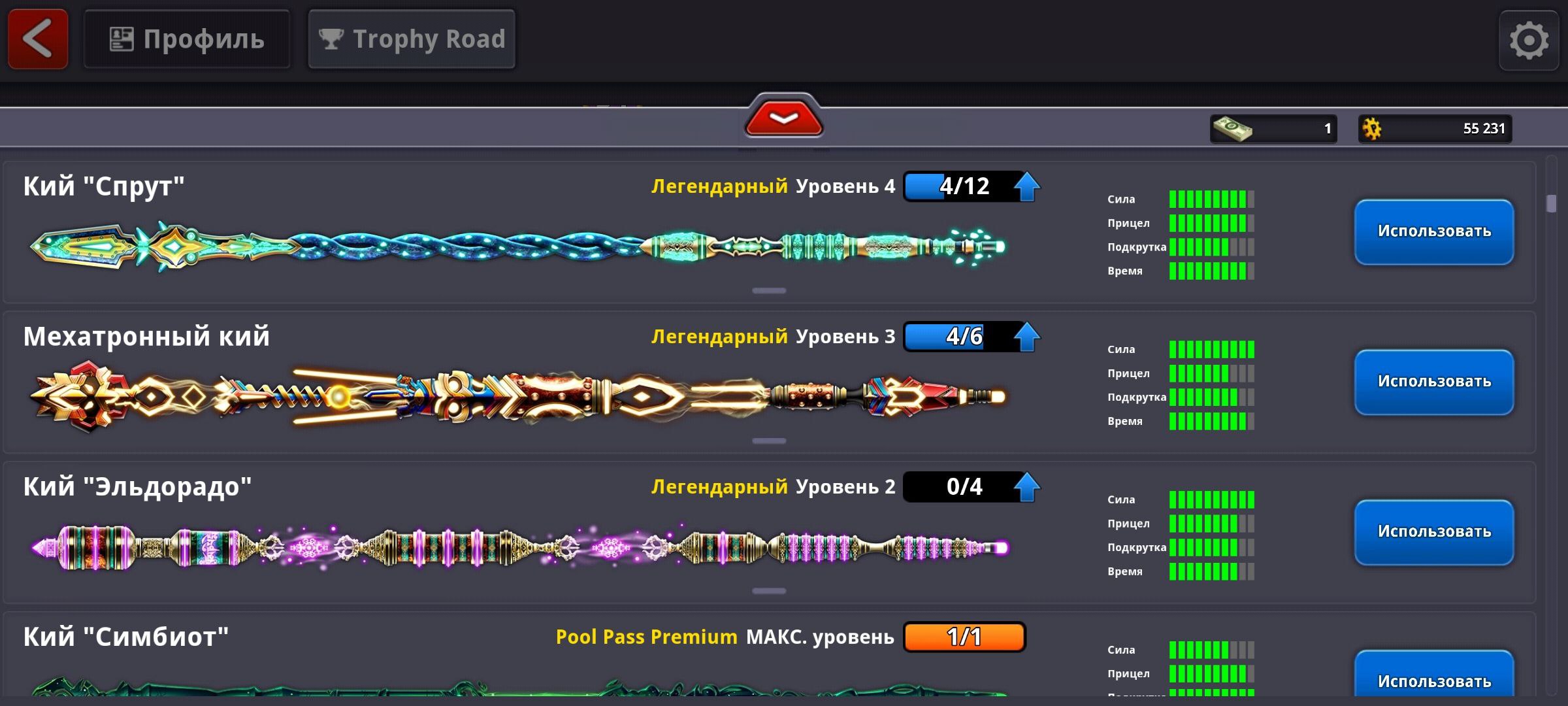This screenshot has width=1568, height=706.
Task: Expand Мехатронный кий card via bottom handle
Action: 769,441
